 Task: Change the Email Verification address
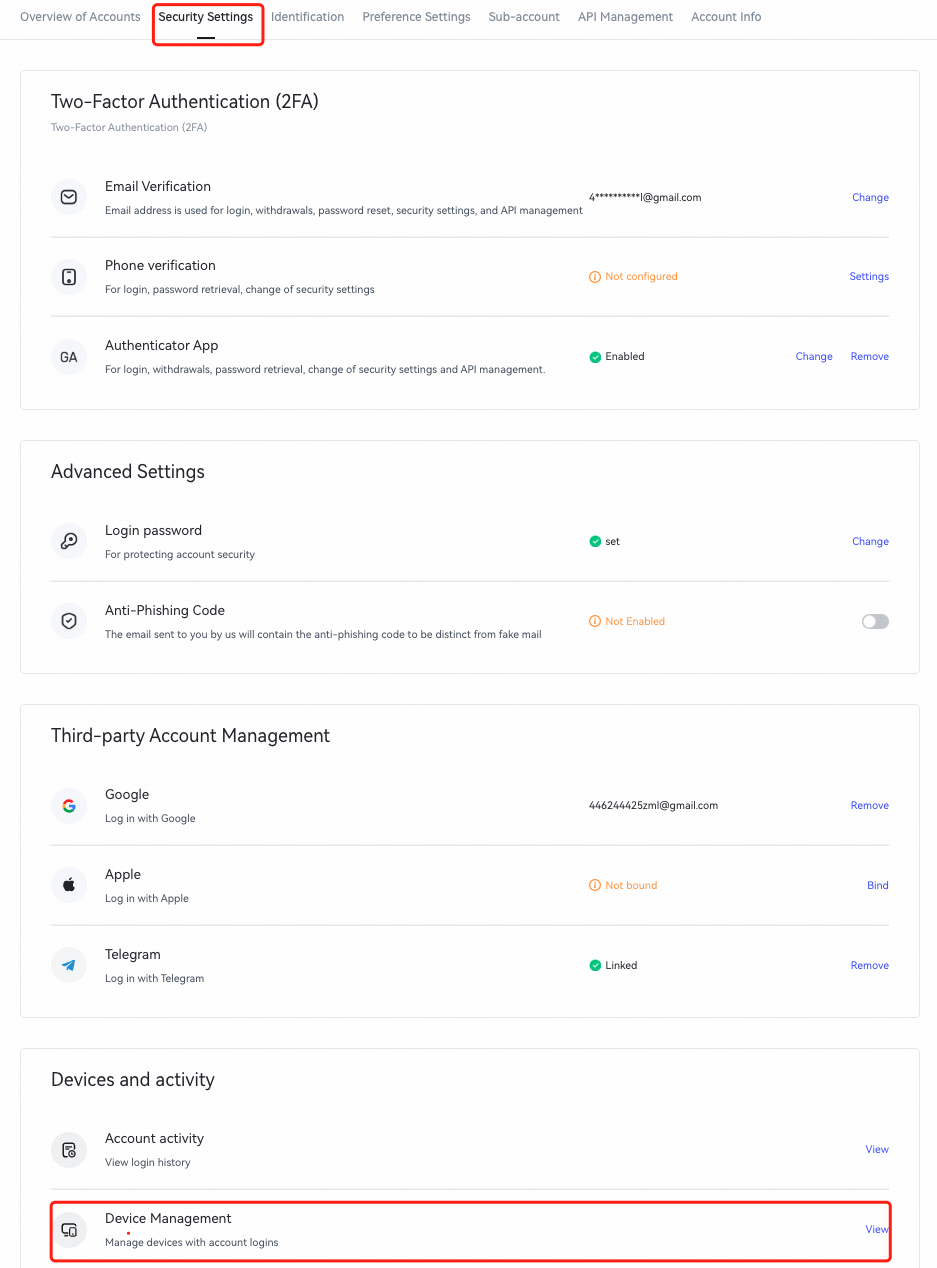tap(870, 197)
